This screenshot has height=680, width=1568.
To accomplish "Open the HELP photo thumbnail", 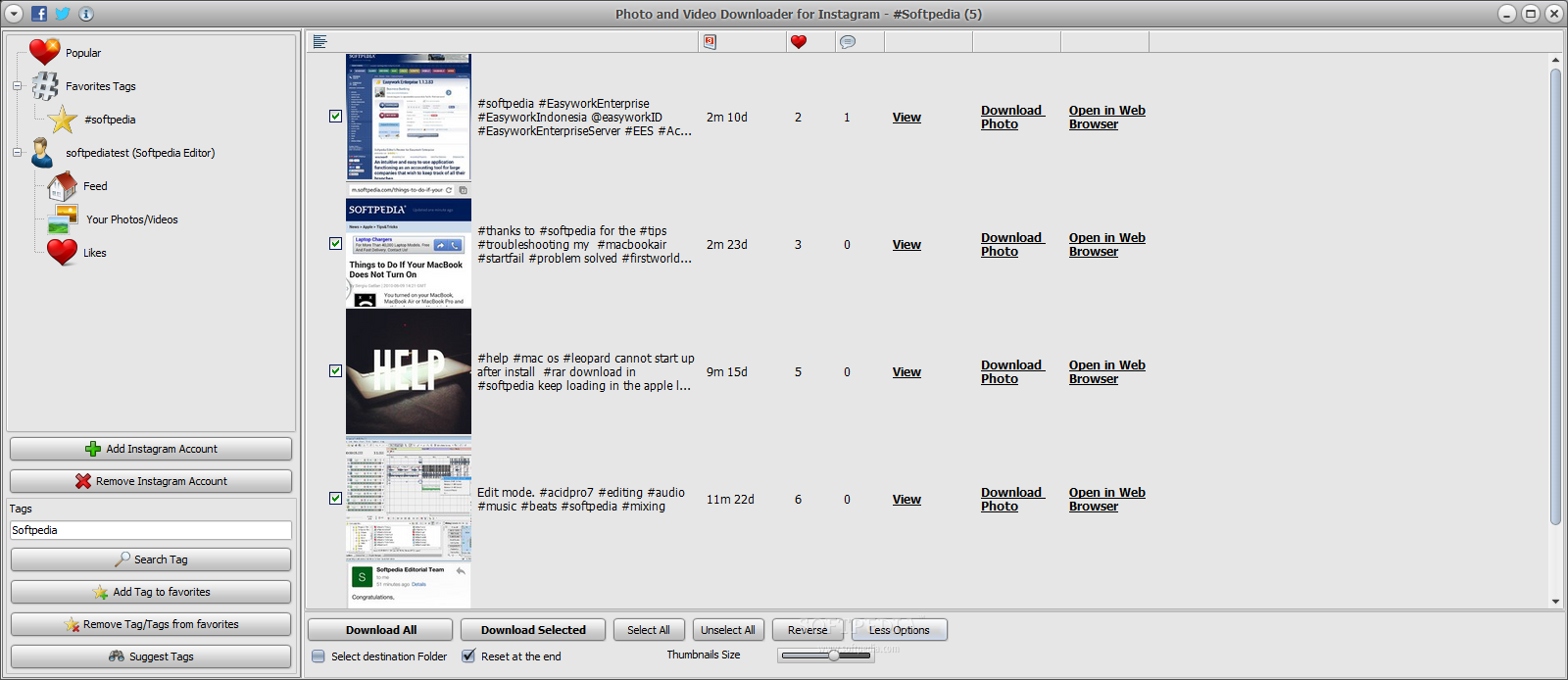I will pyautogui.click(x=409, y=372).
